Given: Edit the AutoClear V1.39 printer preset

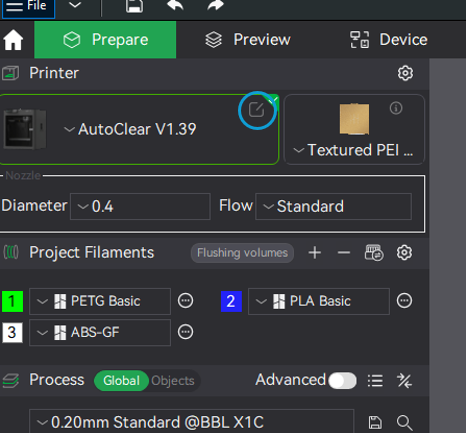Looking at the screenshot, I should tap(257, 110).
